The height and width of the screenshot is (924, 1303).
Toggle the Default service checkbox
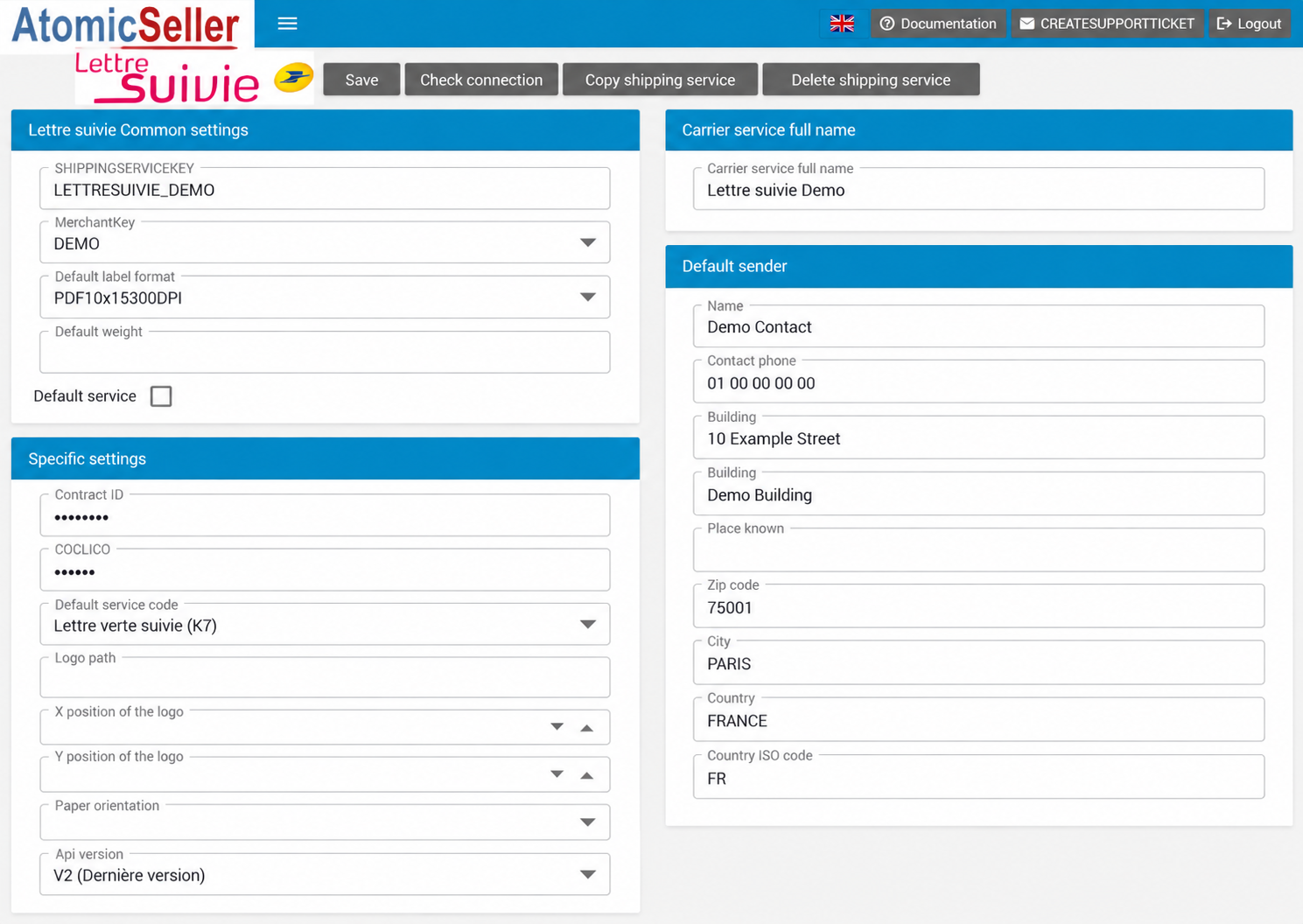coord(161,396)
